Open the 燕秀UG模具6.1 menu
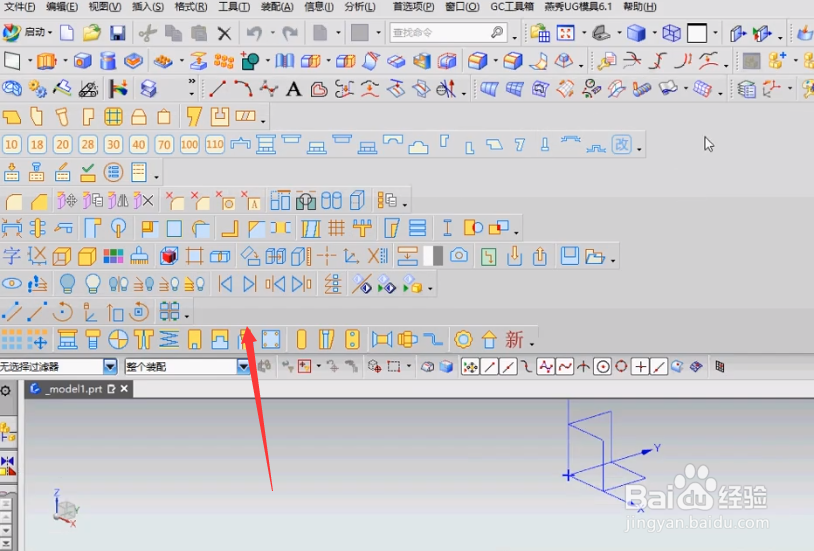This screenshot has height=551, width=814. click(578, 7)
